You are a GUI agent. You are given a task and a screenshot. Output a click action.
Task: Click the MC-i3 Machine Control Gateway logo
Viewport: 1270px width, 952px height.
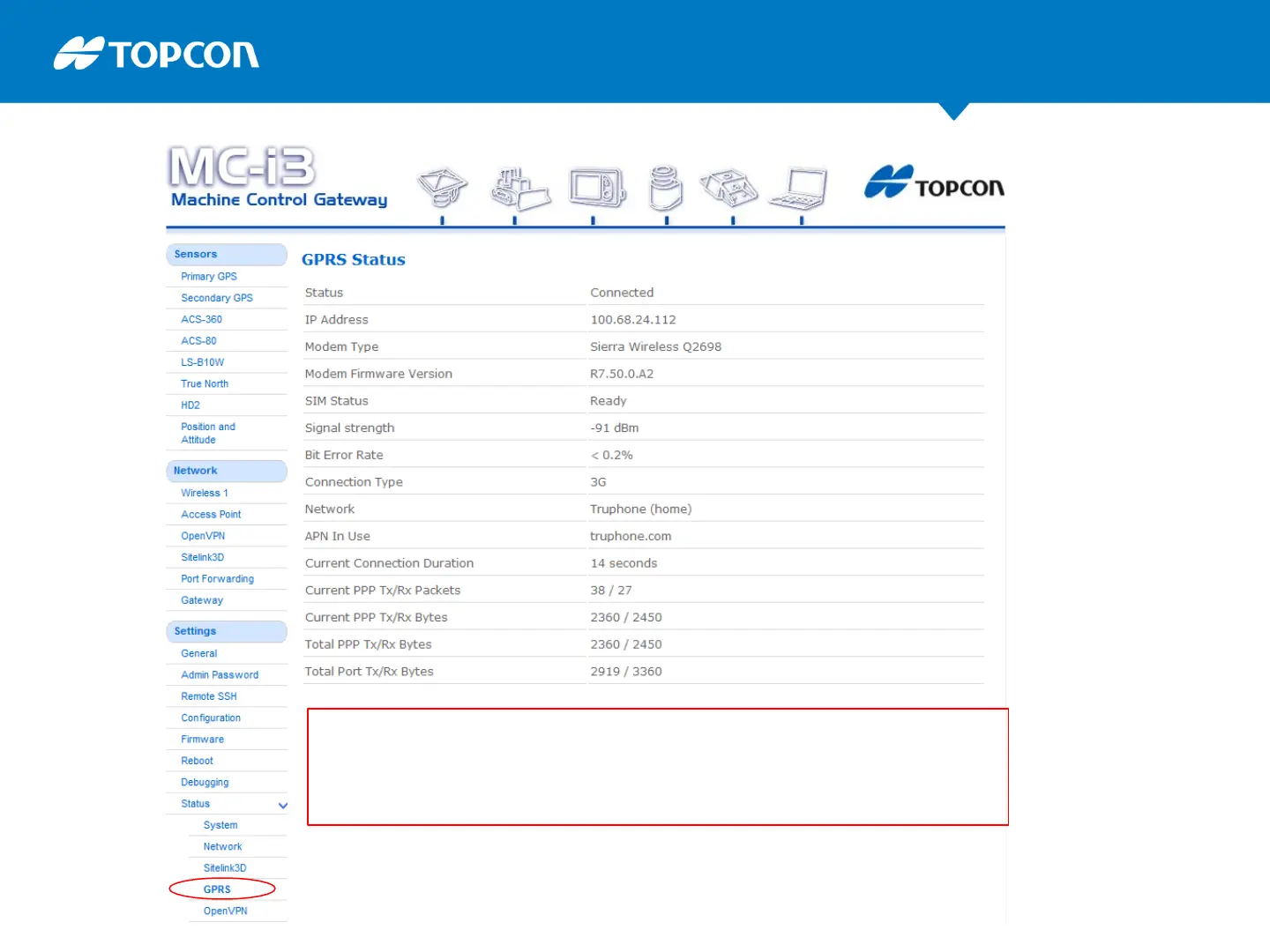pos(279,177)
